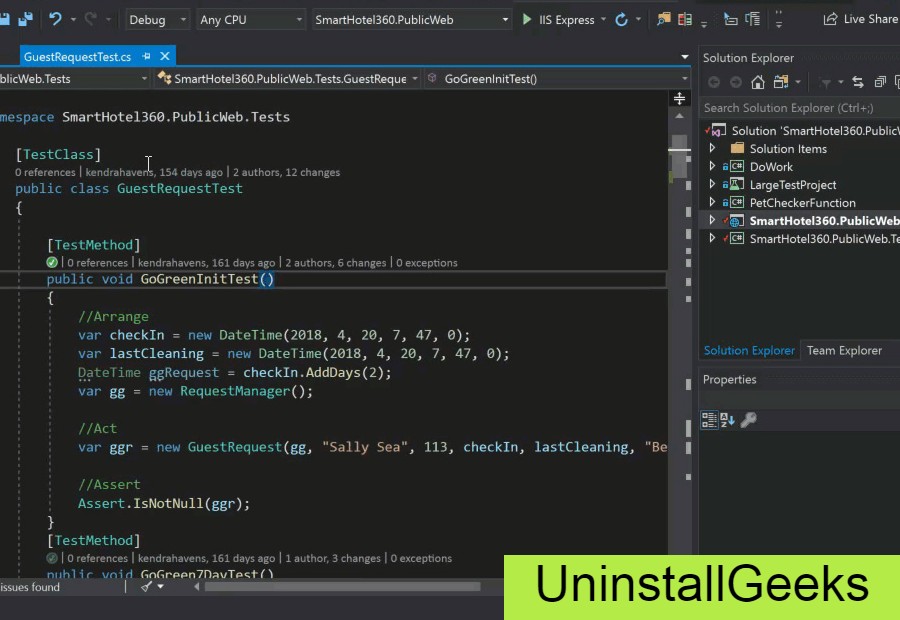Select the LargeTestProject item
900x620 pixels.
coord(793,185)
